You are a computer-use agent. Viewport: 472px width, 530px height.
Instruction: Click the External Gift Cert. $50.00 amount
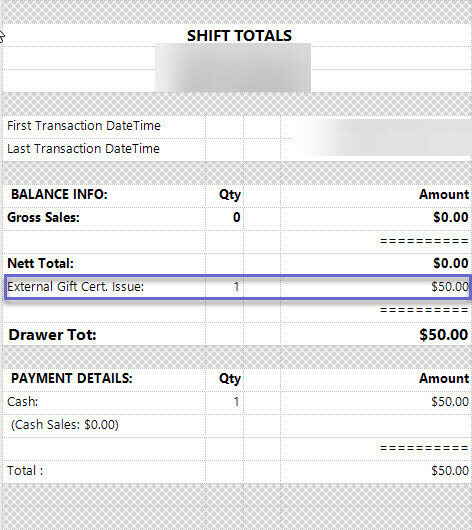click(x=450, y=287)
